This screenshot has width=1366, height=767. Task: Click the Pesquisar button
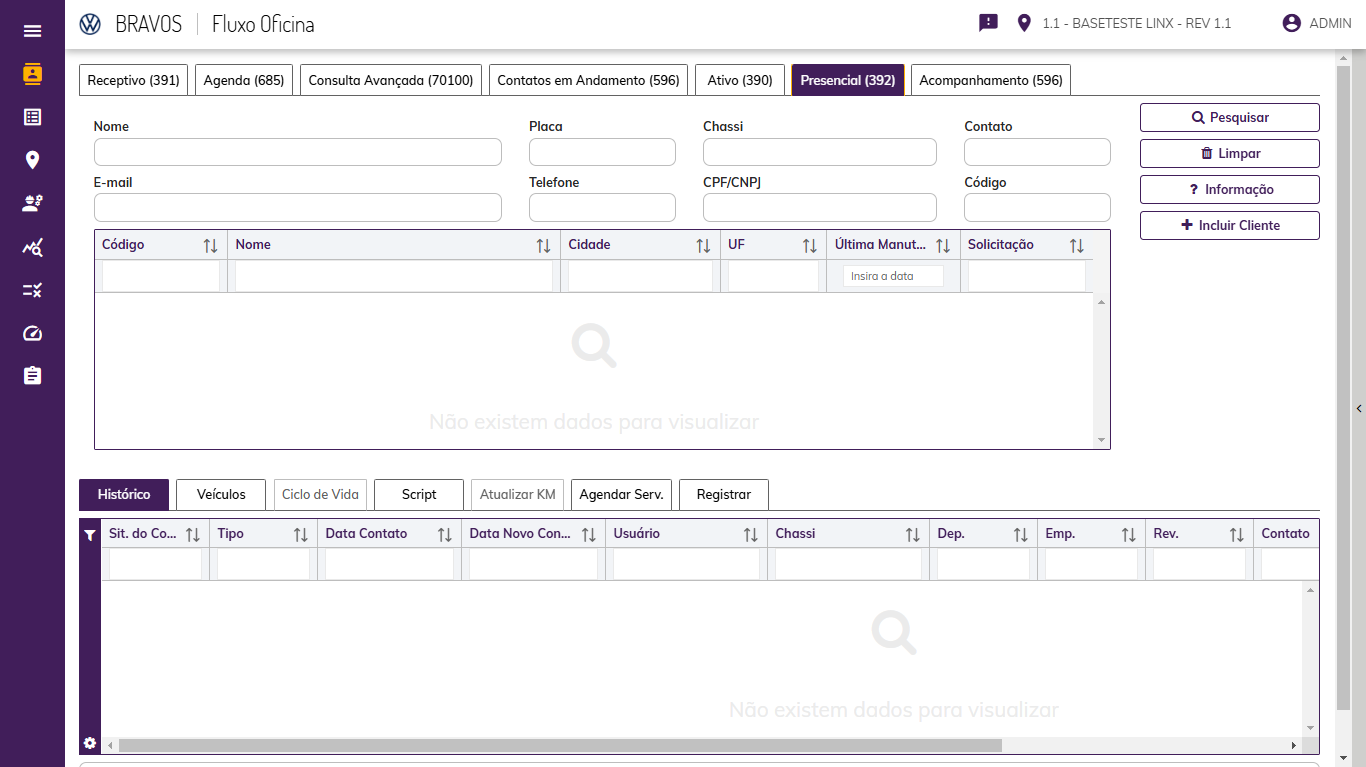1229,118
